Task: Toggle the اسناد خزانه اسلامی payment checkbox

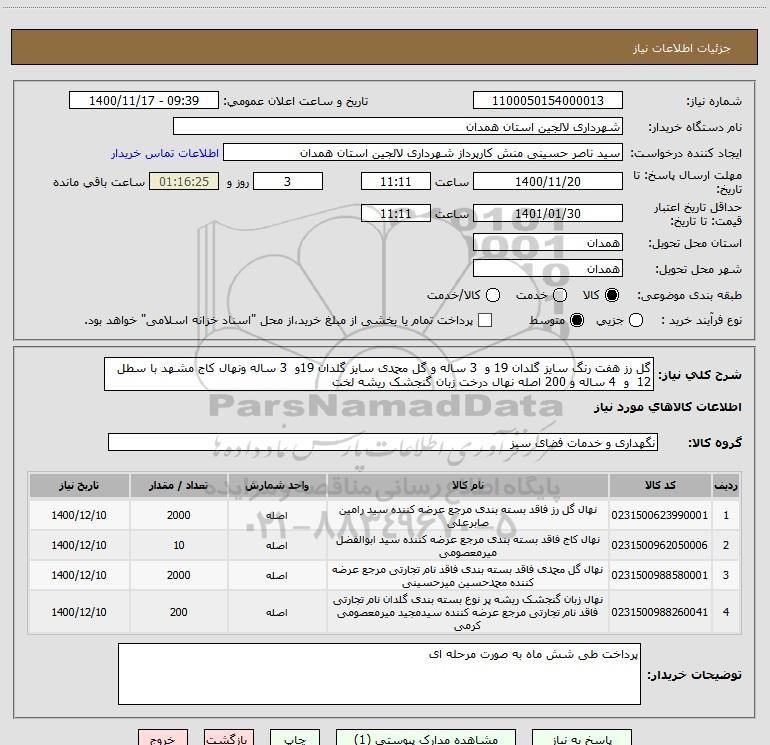Action: pyautogui.click(x=485, y=320)
